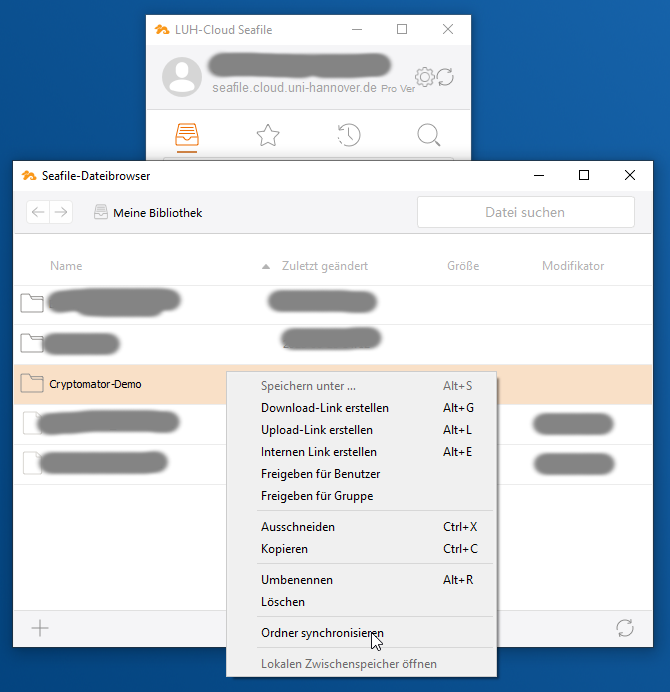Select the Cryptomator-Demo folder icon
The image size is (670, 692).
(x=32, y=383)
